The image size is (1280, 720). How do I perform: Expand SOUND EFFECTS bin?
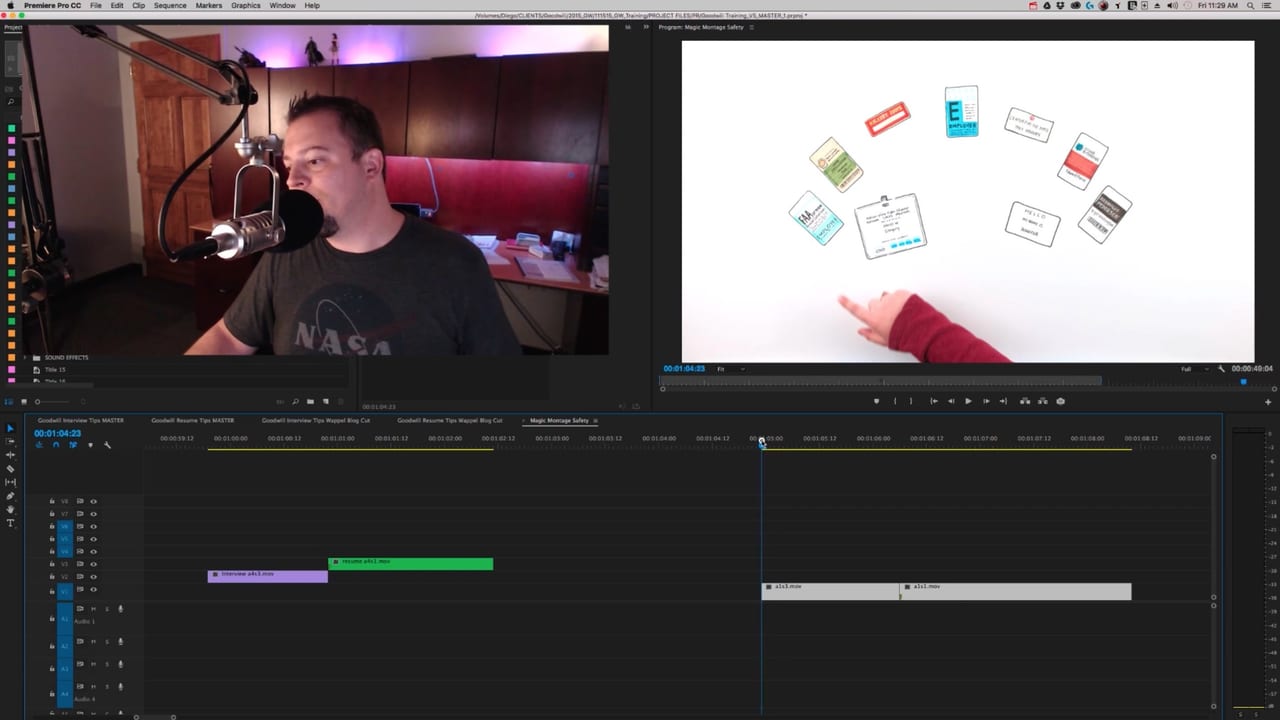pyautogui.click(x=25, y=357)
